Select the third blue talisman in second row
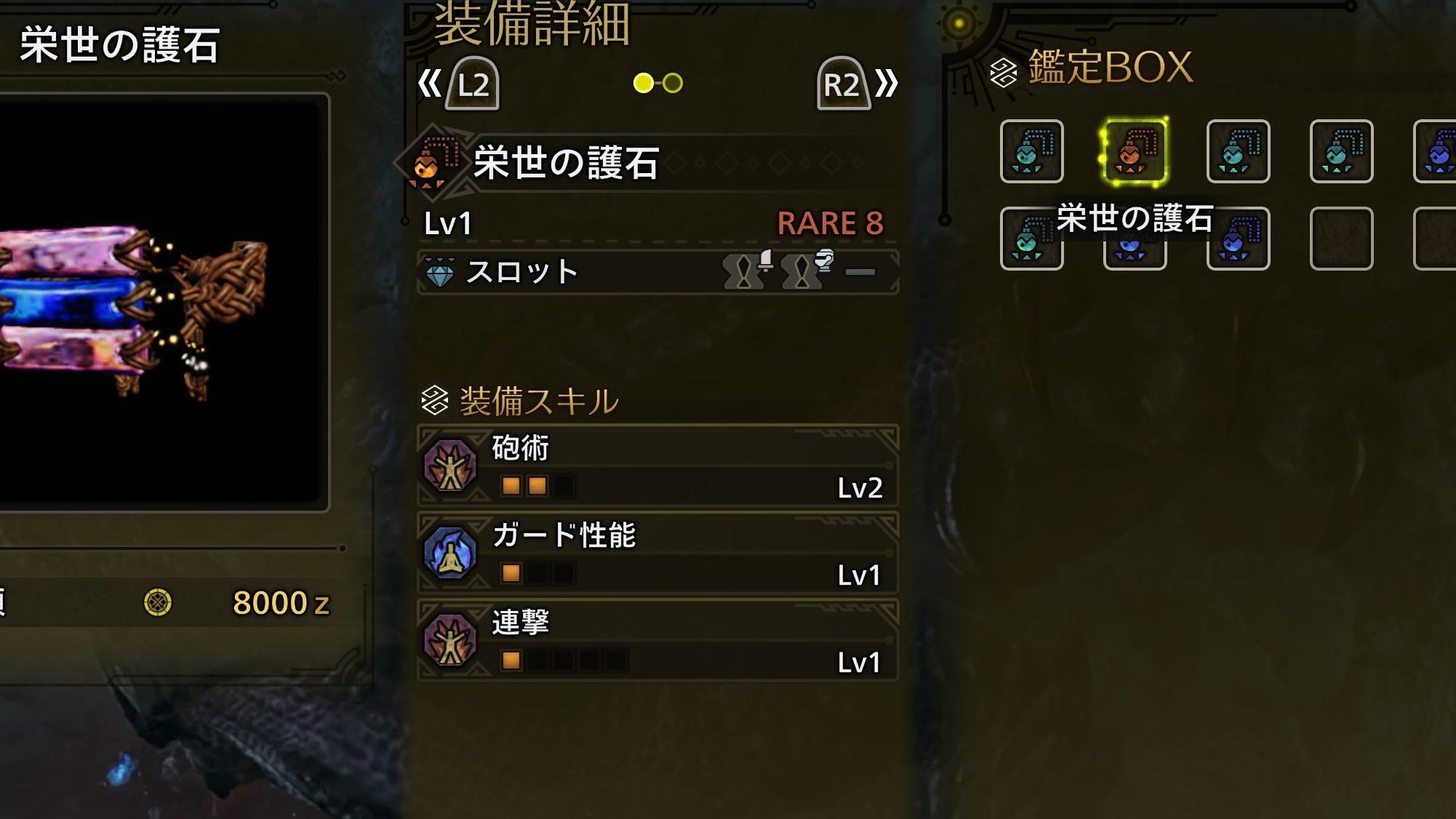Screen dimensions: 1456x819 click(x=1238, y=239)
